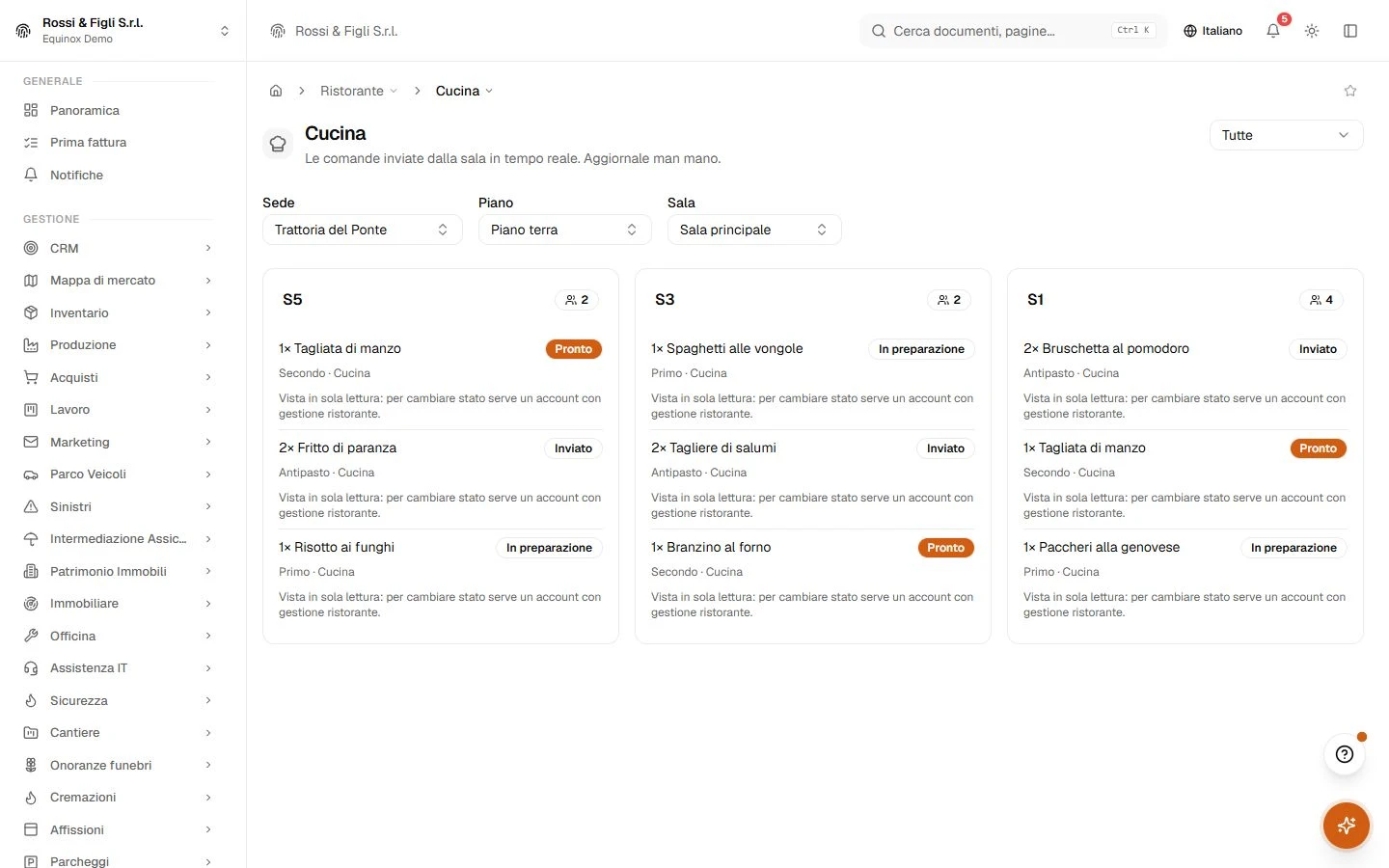Click the sidebar panel layout icon
The width and height of the screenshot is (1389, 868).
(x=1350, y=31)
